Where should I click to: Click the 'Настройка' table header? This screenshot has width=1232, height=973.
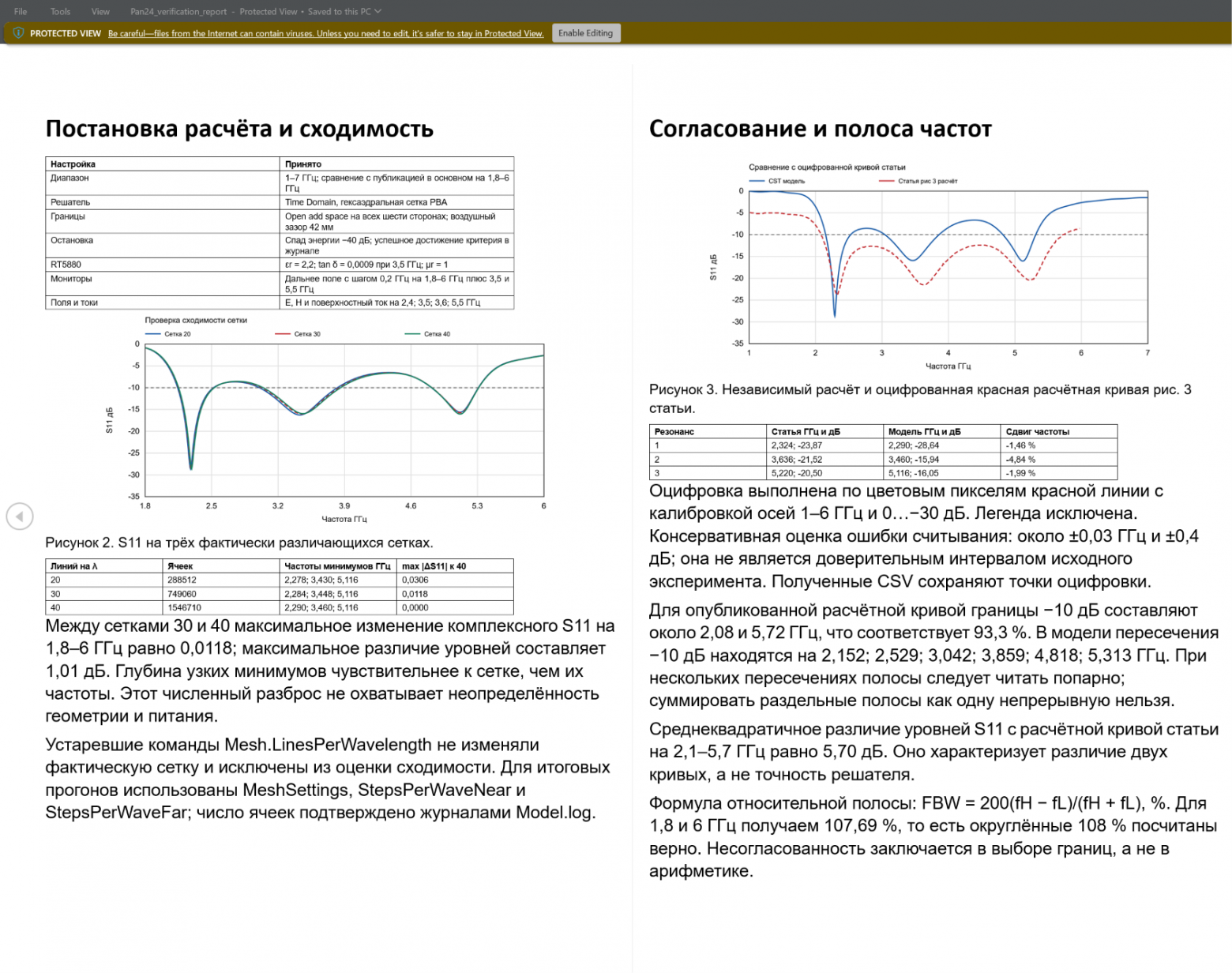click(163, 164)
